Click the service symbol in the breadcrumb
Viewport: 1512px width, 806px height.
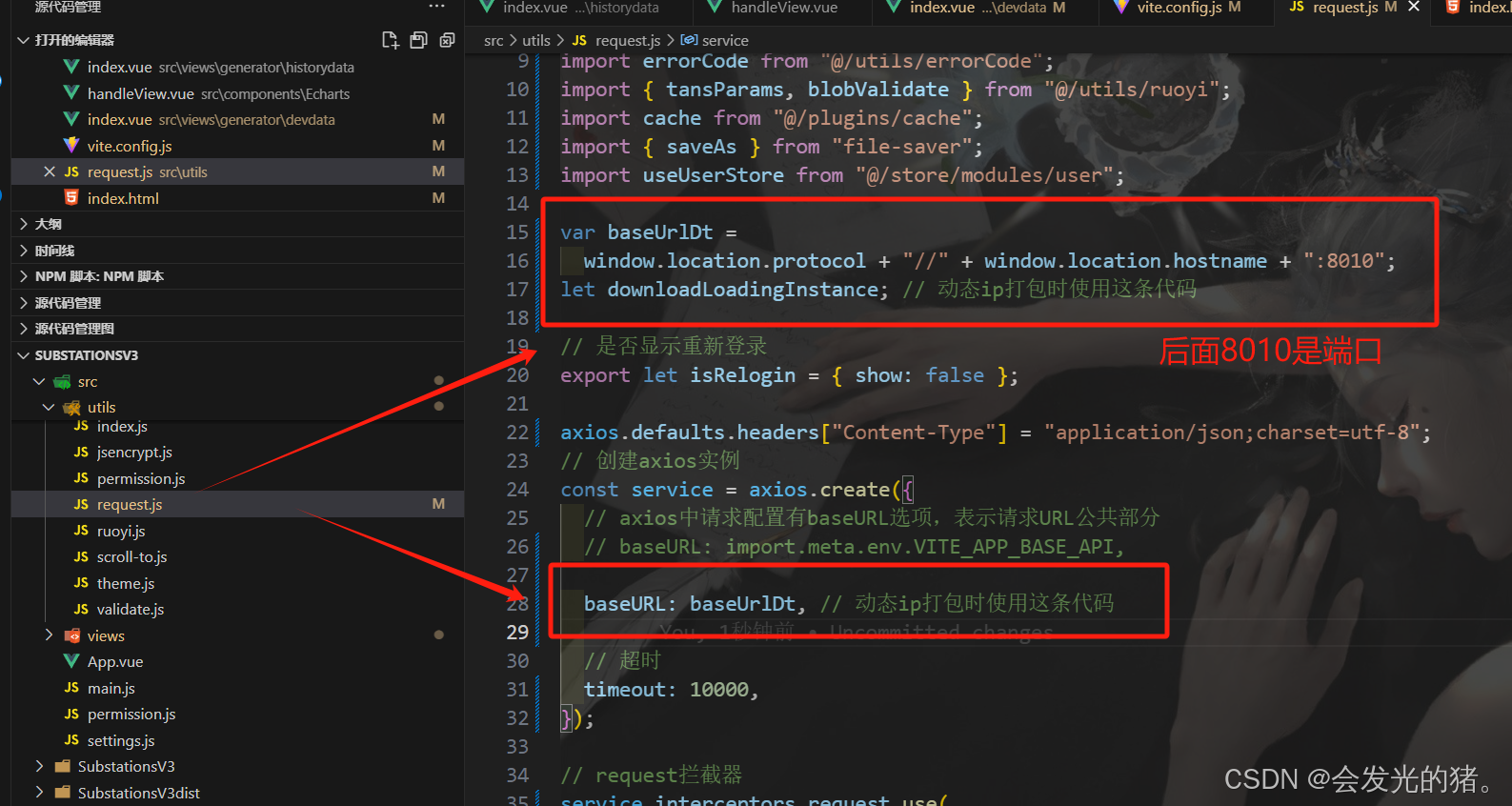tap(724, 40)
